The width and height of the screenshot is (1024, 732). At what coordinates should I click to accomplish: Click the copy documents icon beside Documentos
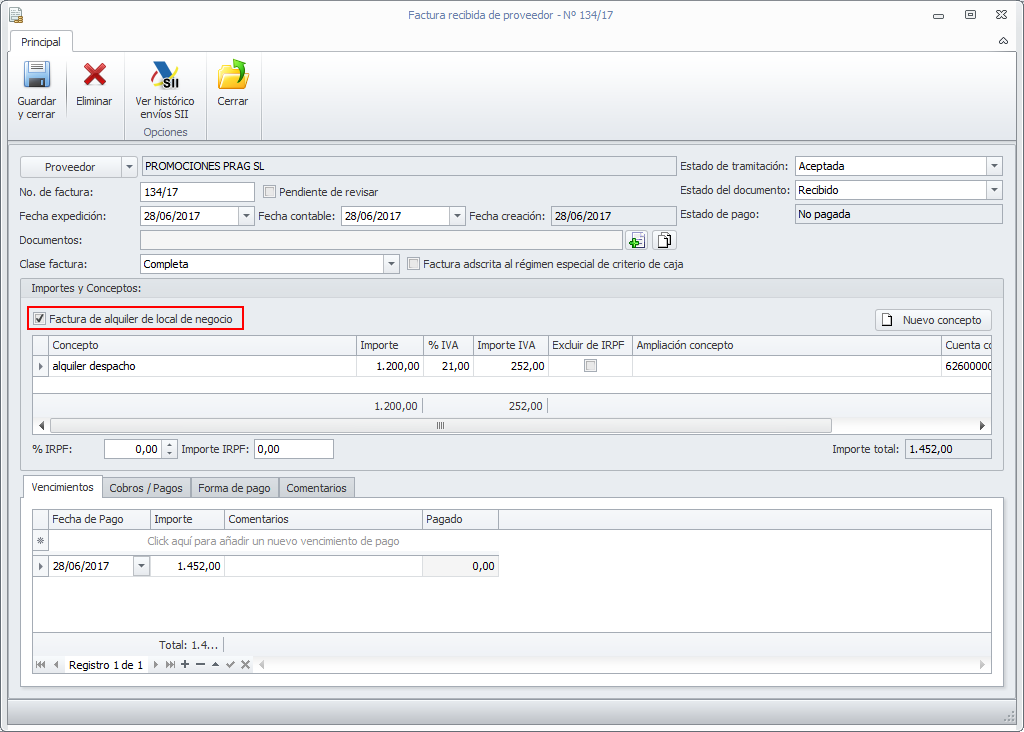[665, 240]
